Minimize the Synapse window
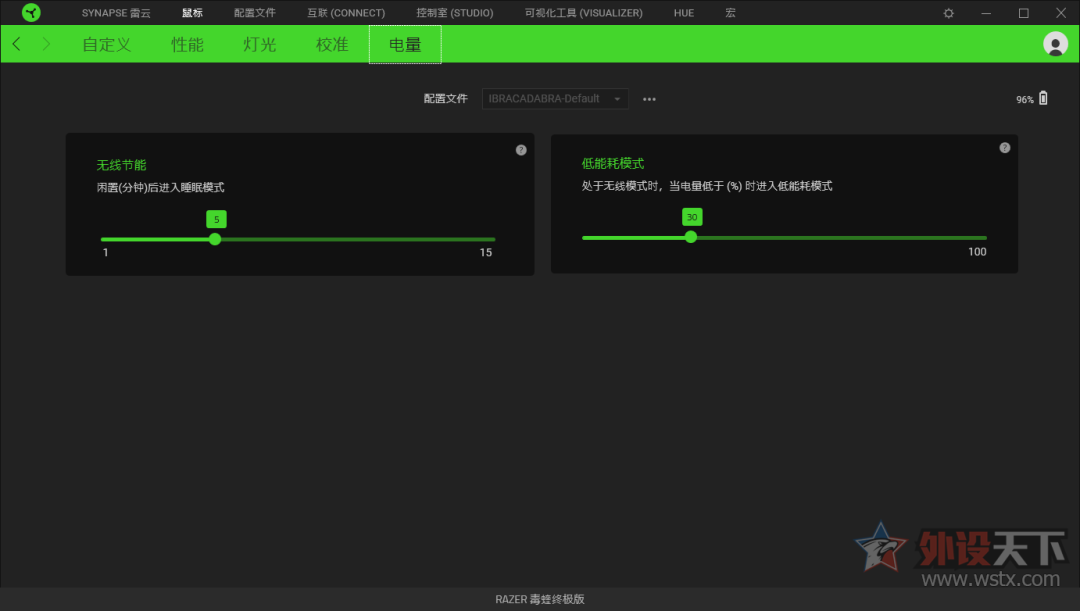This screenshot has width=1080, height=611. coord(986,13)
